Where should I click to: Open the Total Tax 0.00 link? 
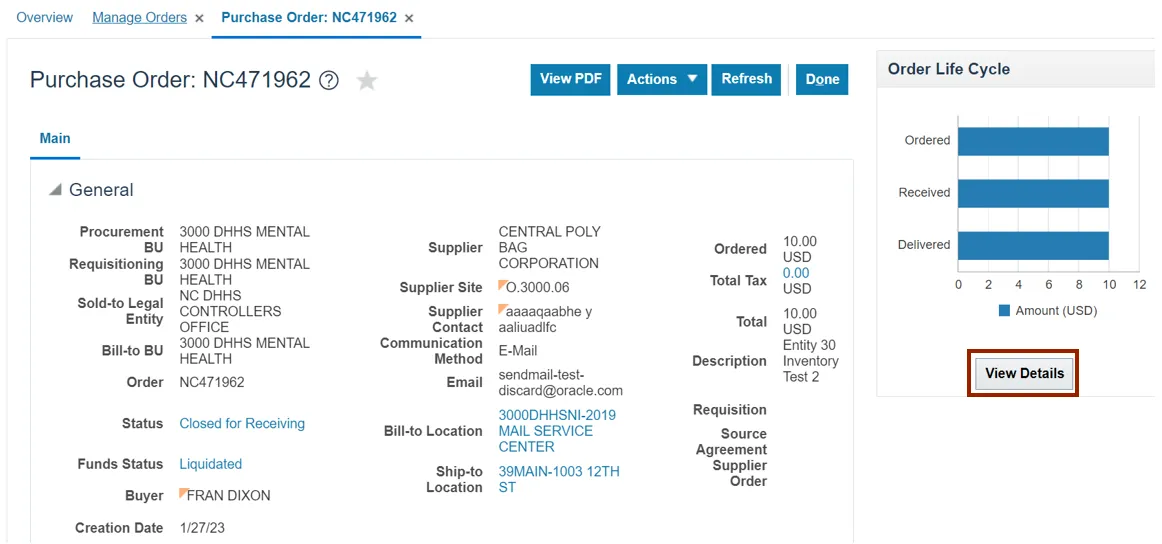tap(796, 273)
